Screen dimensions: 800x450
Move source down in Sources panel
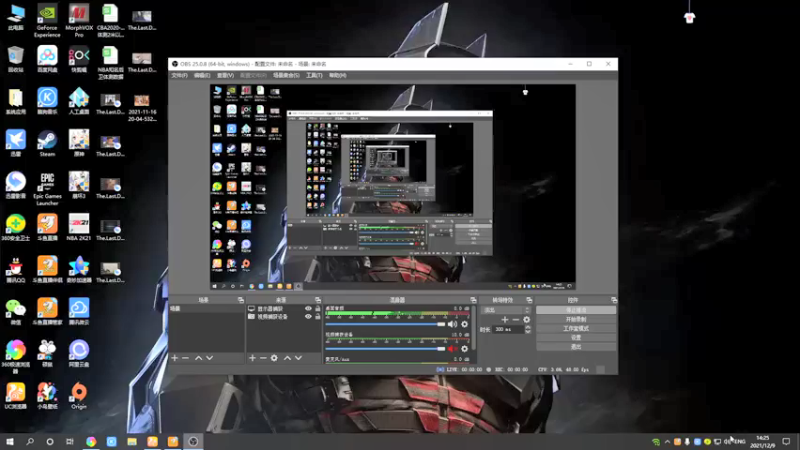(298, 358)
